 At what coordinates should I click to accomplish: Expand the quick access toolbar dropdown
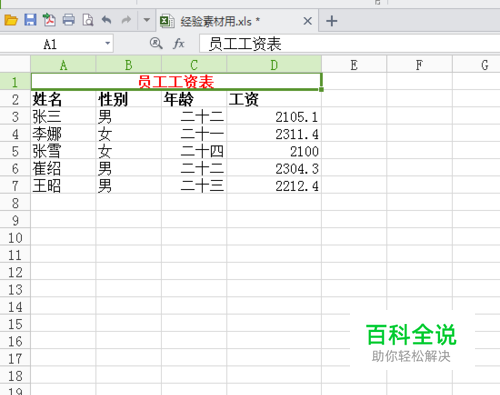pyautogui.click(x=147, y=20)
